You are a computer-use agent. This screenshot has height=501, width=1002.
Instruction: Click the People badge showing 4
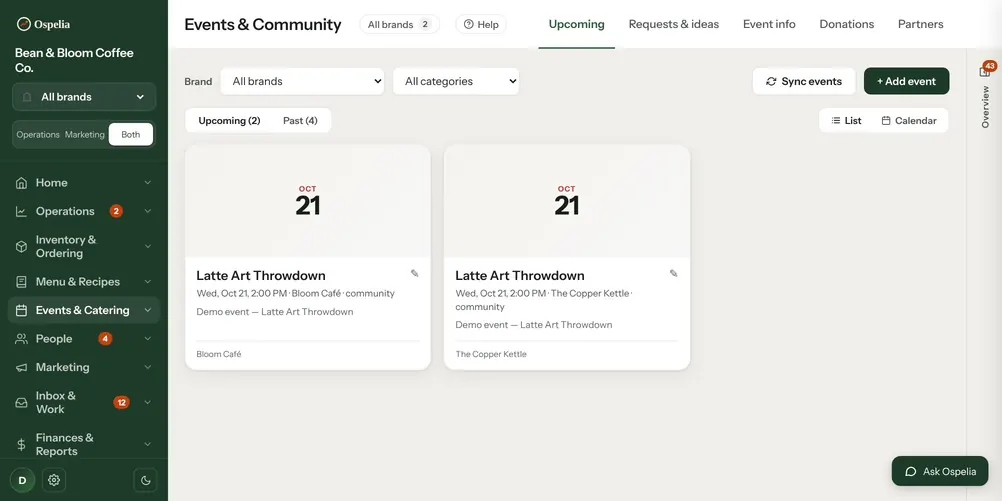pos(105,339)
